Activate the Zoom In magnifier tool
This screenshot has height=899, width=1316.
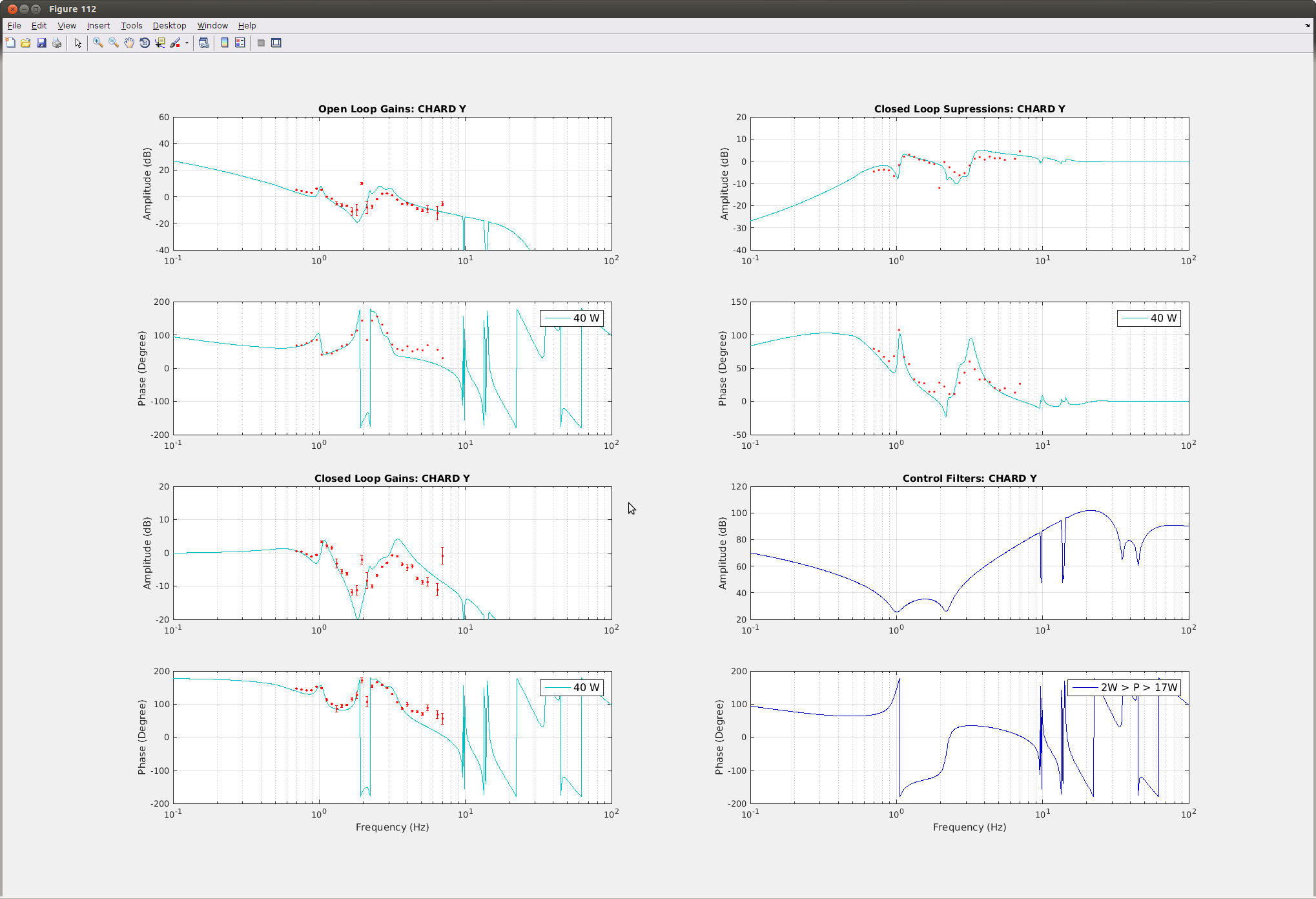(x=98, y=43)
